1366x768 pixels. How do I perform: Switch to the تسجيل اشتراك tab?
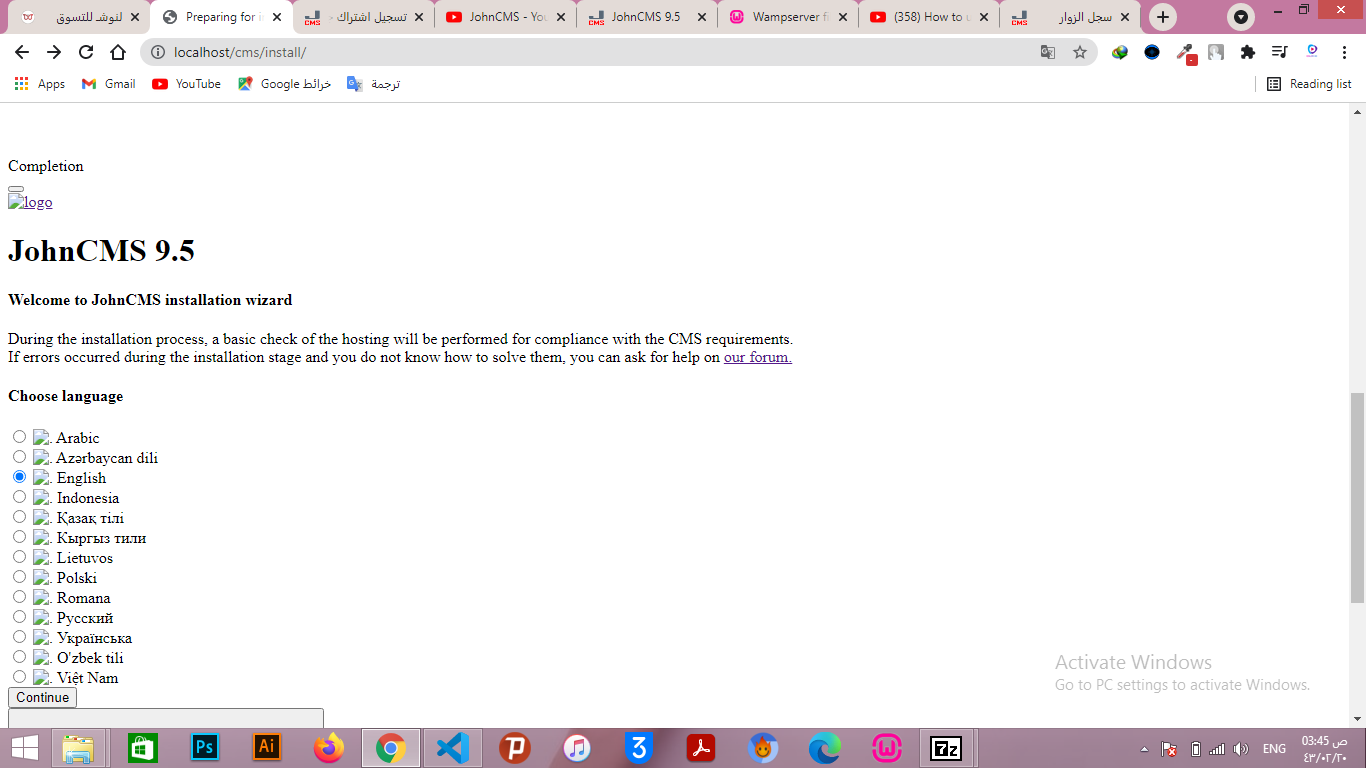[x=362, y=17]
